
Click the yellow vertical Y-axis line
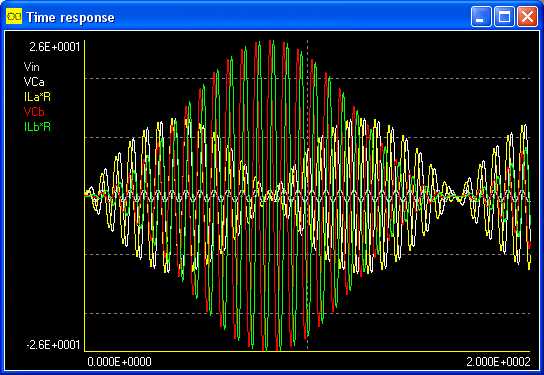click(x=85, y=196)
